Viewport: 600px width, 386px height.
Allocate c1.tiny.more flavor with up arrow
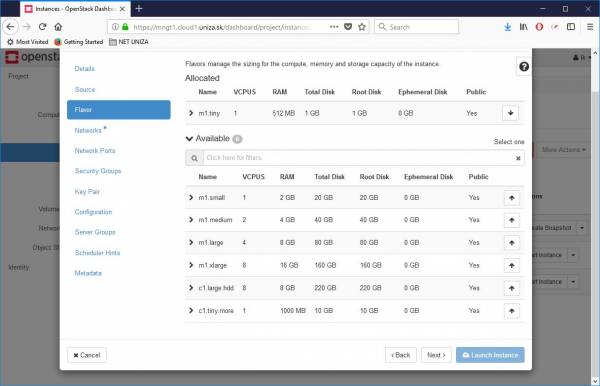click(x=512, y=311)
